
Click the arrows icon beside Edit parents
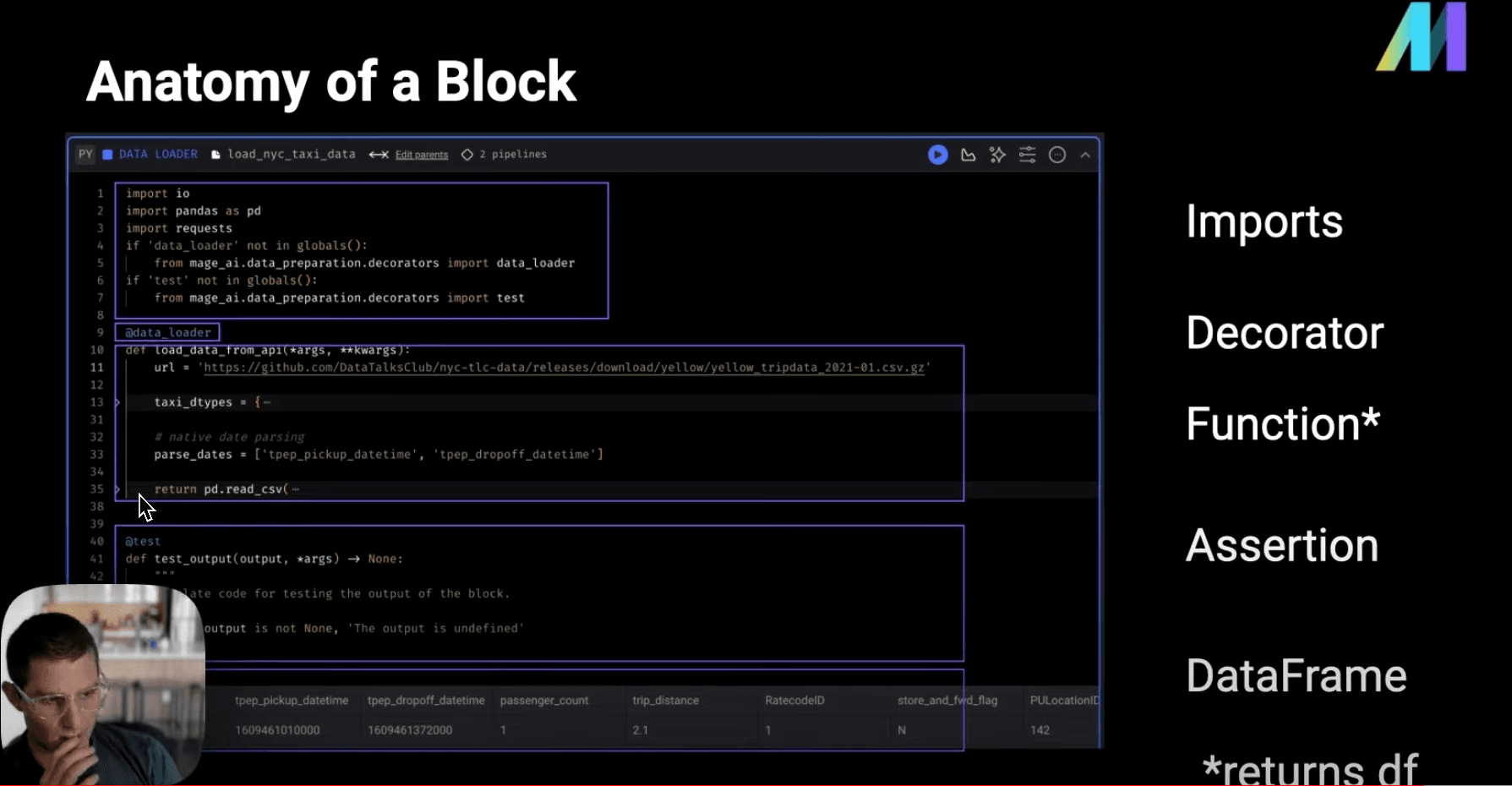coord(379,155)
